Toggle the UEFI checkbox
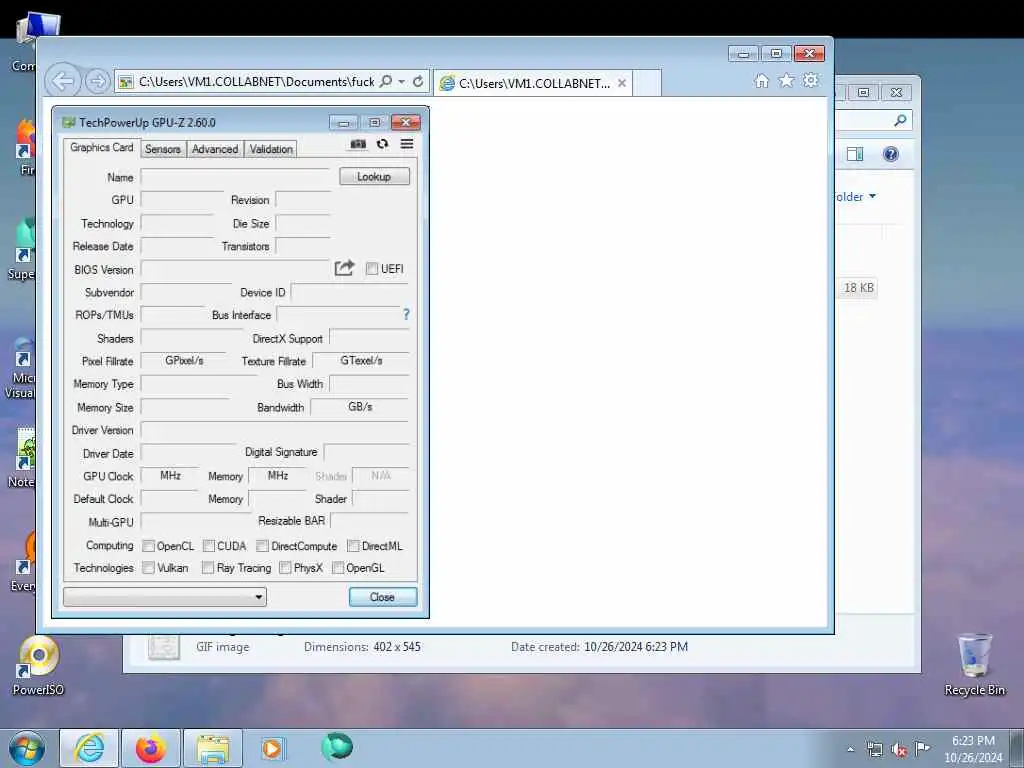The width and height of the screenshot is (1024, 768). tap(372, 269)
